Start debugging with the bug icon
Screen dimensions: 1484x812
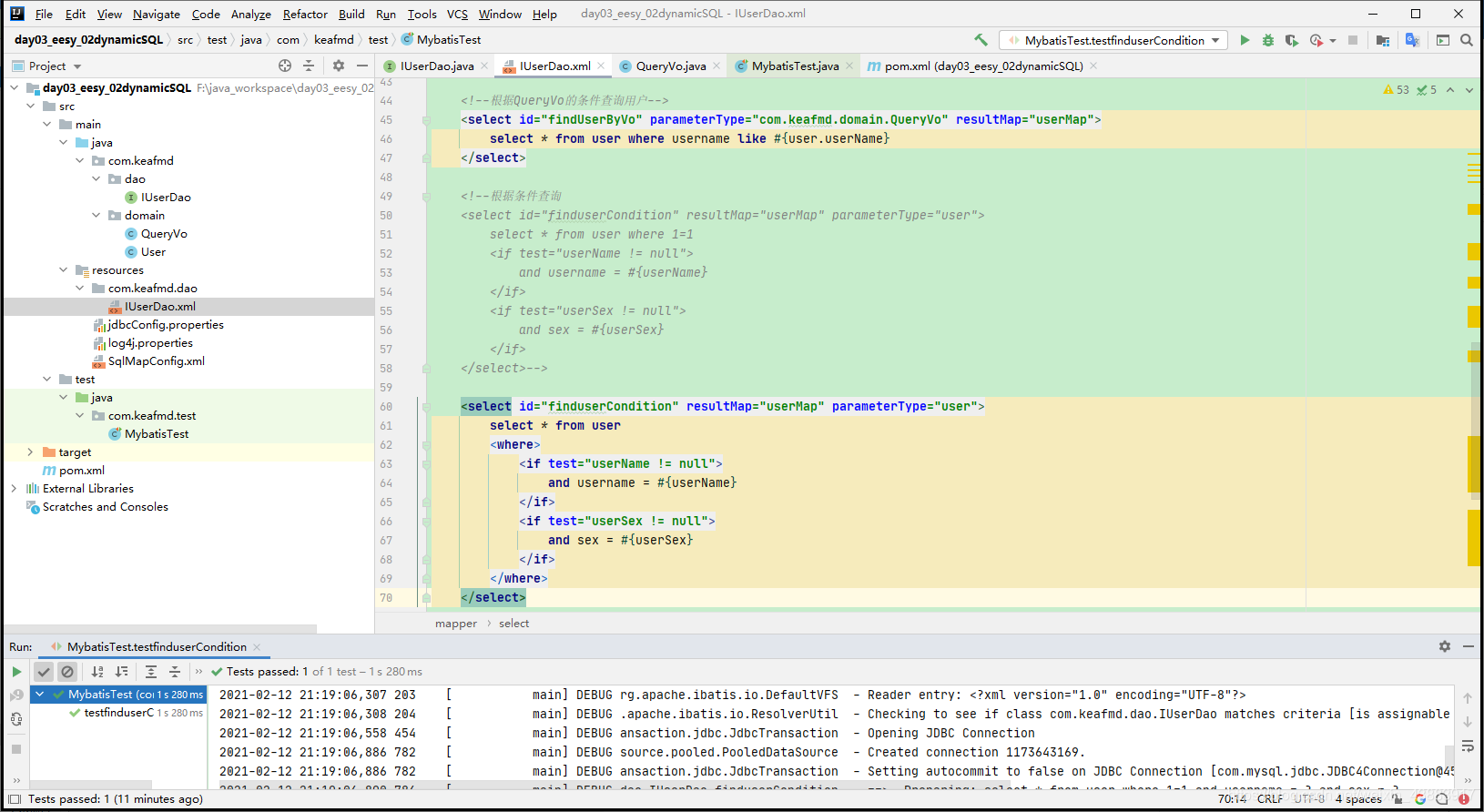click(x=1268, y=40)
